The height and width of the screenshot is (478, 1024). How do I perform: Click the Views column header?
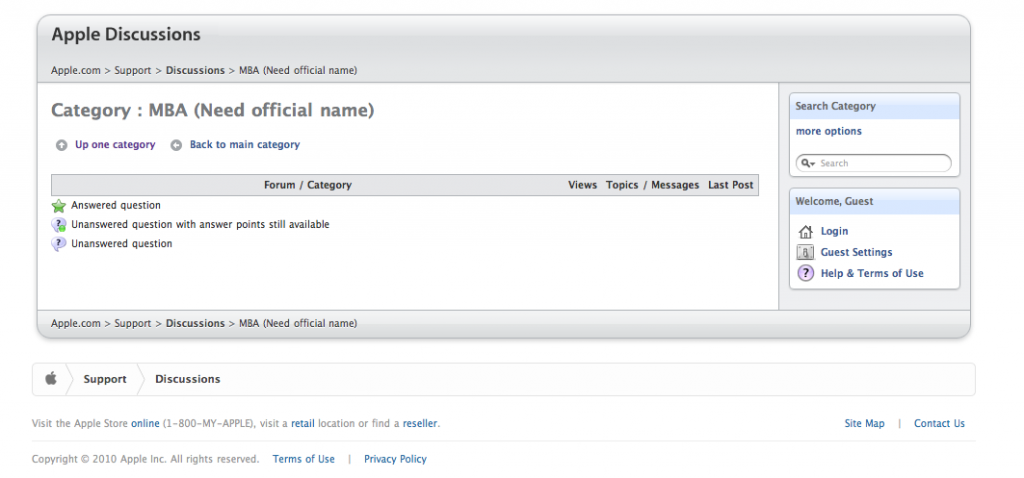click(583, 185)
